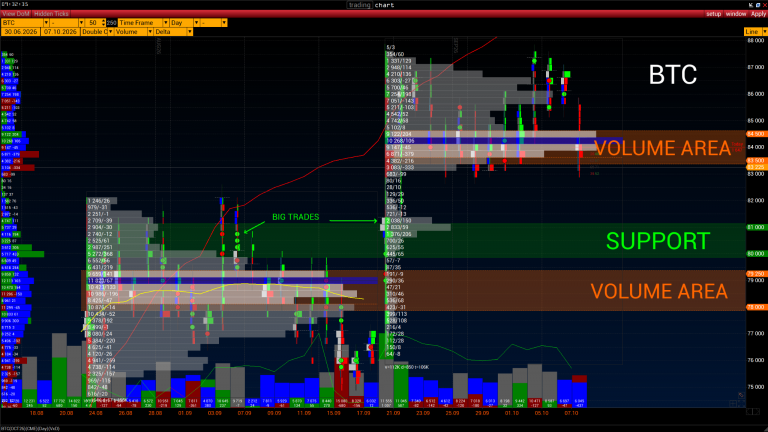Click the 85 000 price axis label

[756, 120]
